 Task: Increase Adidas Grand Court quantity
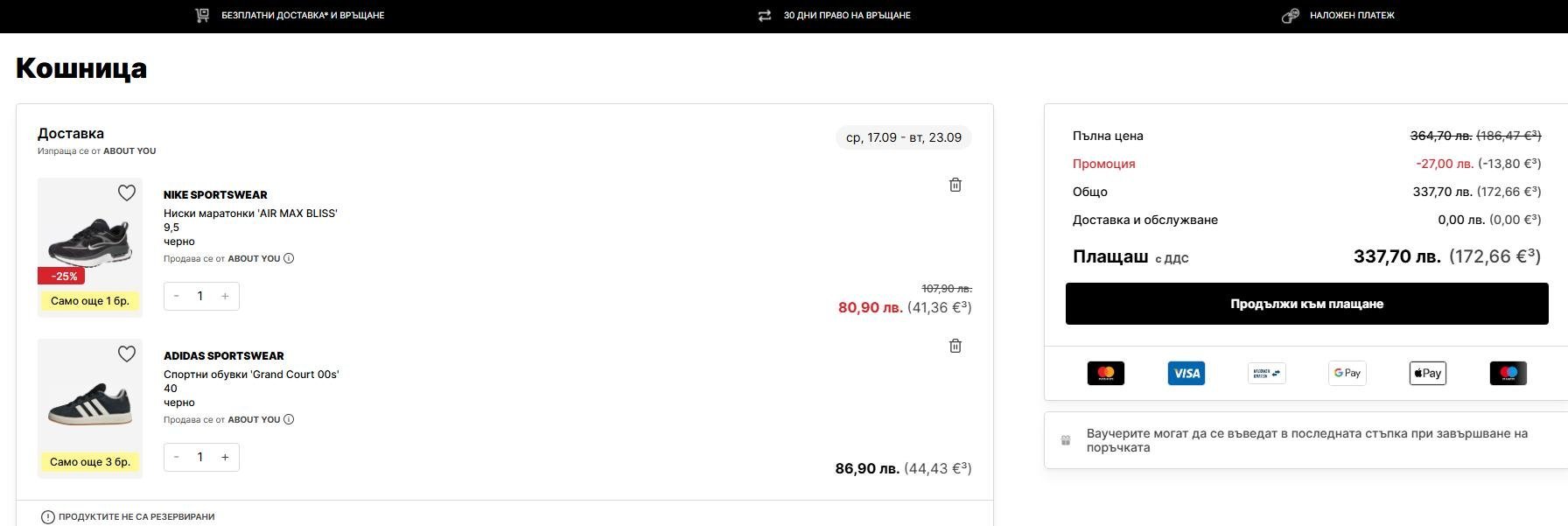[225, 457]
